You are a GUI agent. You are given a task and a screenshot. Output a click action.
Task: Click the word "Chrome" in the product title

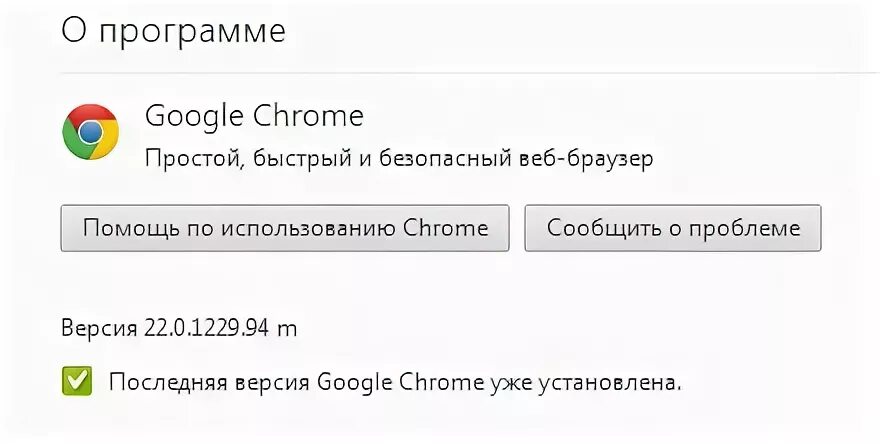(x=310, y=116)
